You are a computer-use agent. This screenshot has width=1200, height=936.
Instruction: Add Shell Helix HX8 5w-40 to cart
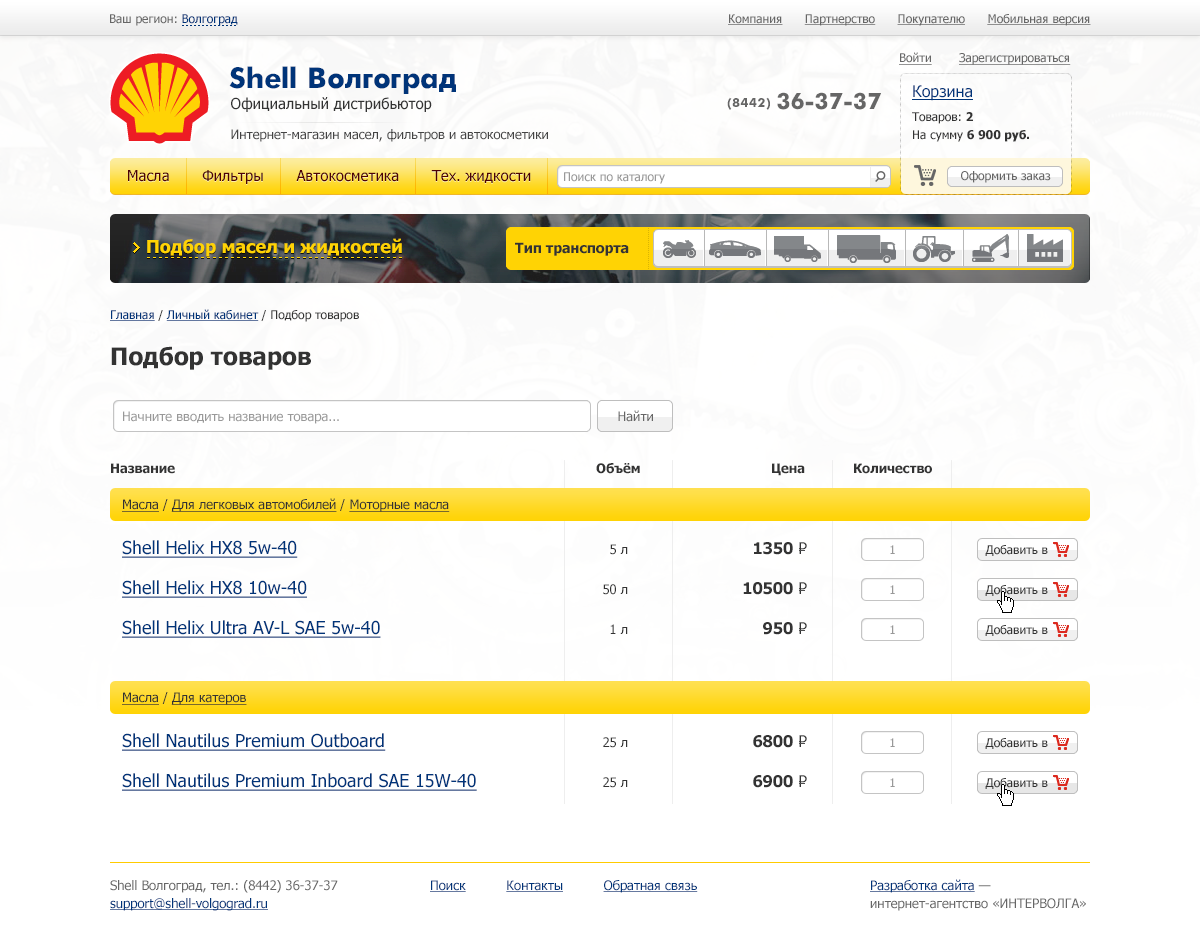pos(1027,549)
